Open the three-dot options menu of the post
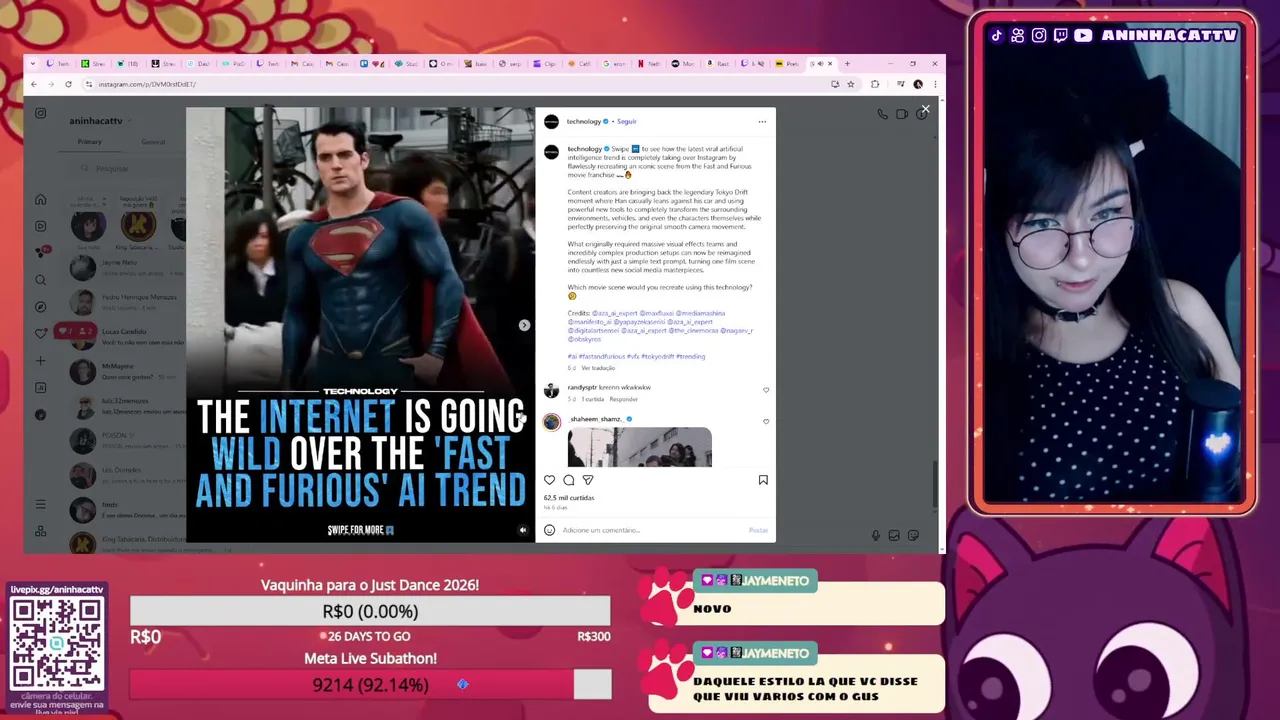Image resolution: width=1280 pixels, height=720 pixels. point(762,122)
